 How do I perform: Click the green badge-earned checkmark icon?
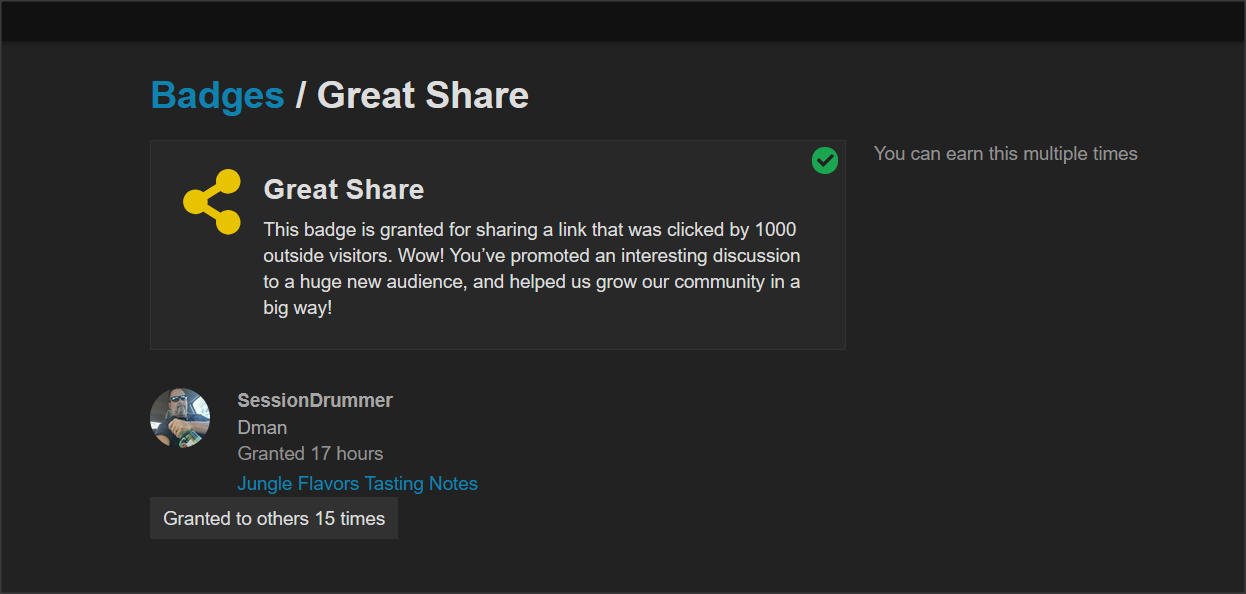pos(825,160)
